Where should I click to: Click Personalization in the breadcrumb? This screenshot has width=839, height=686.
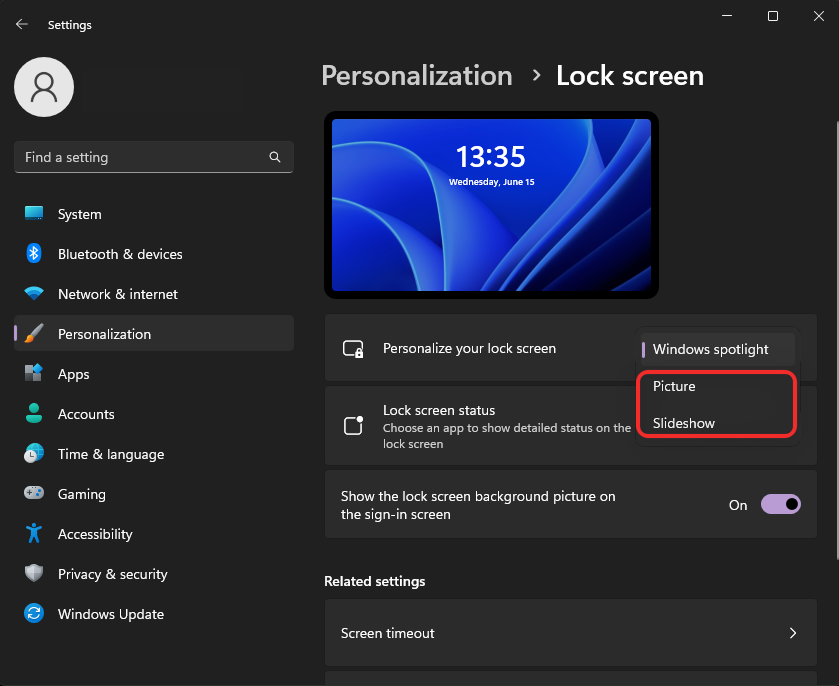coord(416,75)
